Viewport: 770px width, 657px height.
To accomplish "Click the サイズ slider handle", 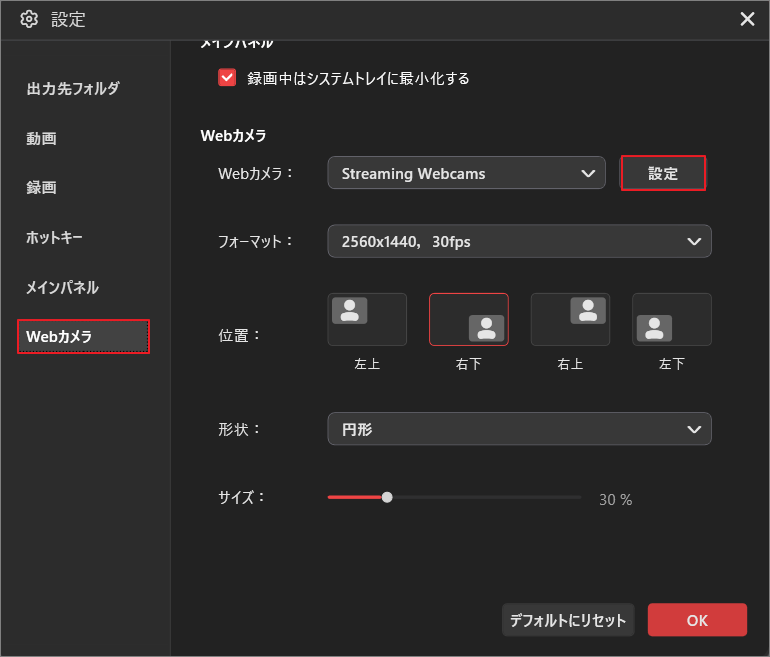I will 387,497.
